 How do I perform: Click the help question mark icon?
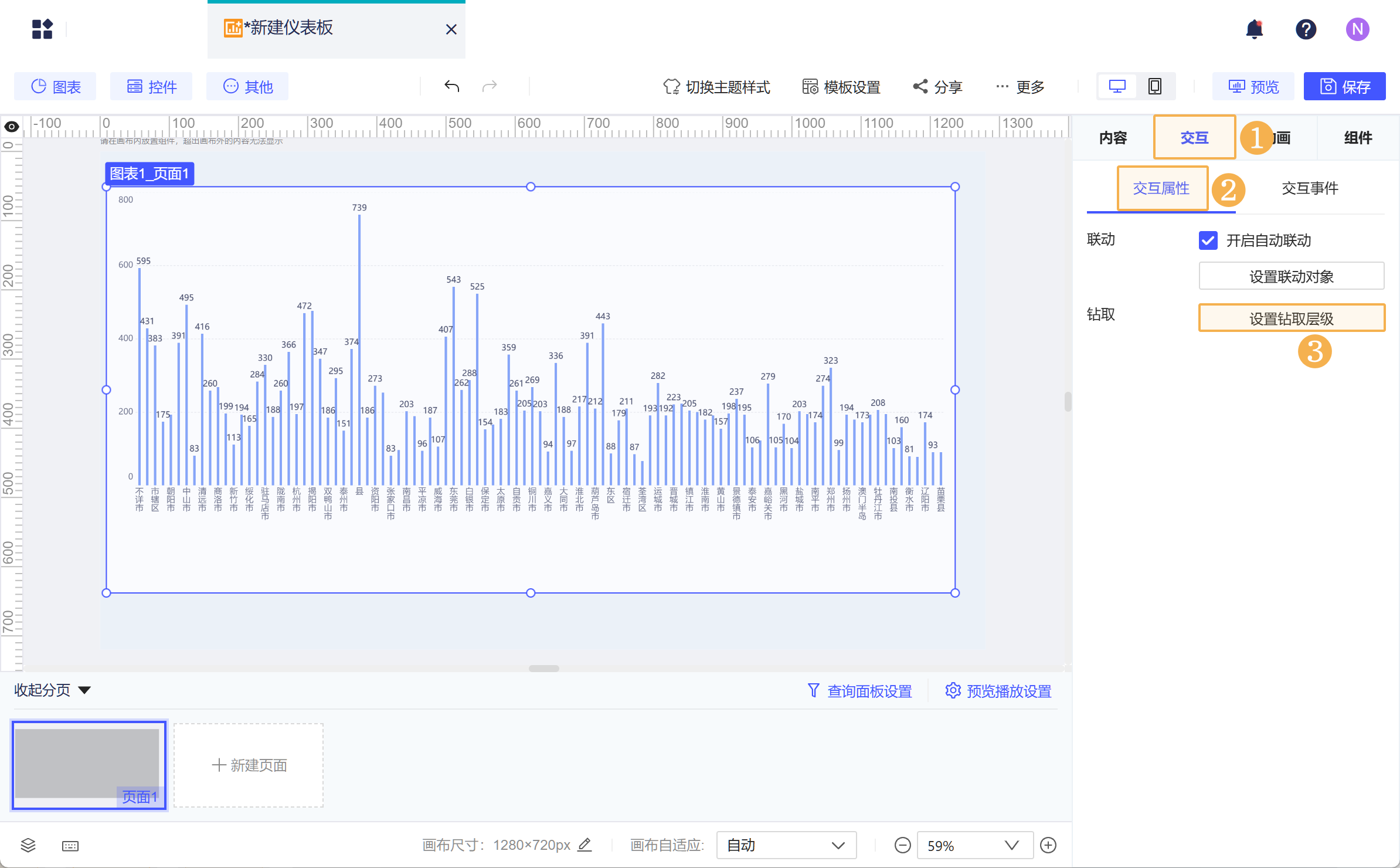1306,29
